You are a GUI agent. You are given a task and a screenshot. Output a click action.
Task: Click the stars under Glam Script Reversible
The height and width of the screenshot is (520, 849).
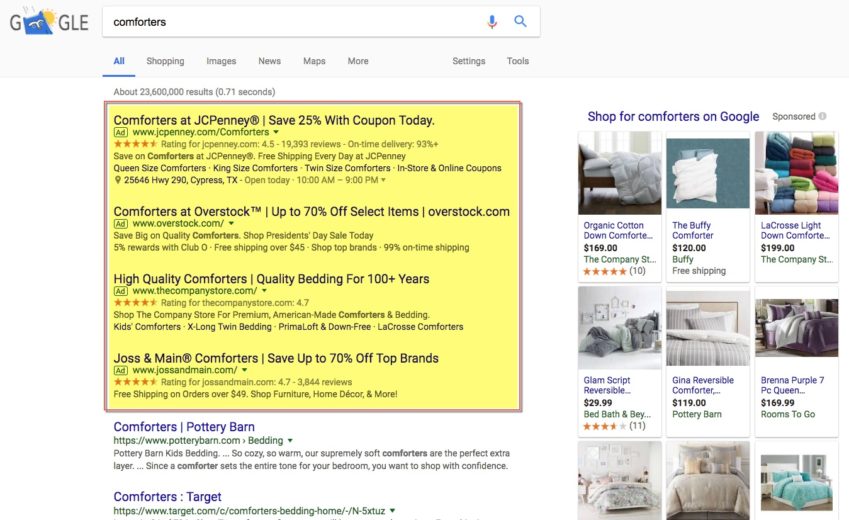tap(605, 426)
